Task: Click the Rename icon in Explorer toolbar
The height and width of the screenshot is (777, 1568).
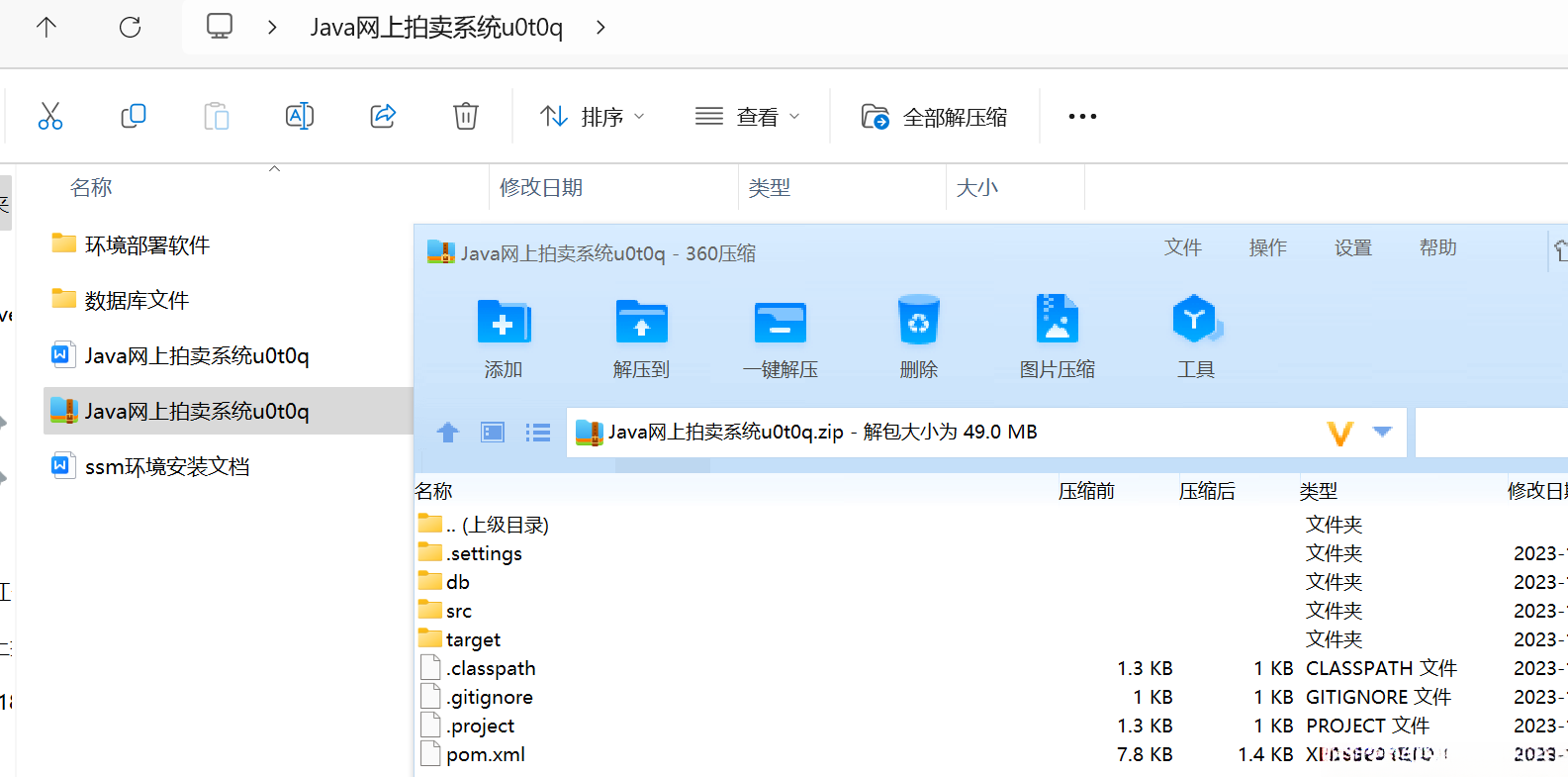Action: [300, 116]
